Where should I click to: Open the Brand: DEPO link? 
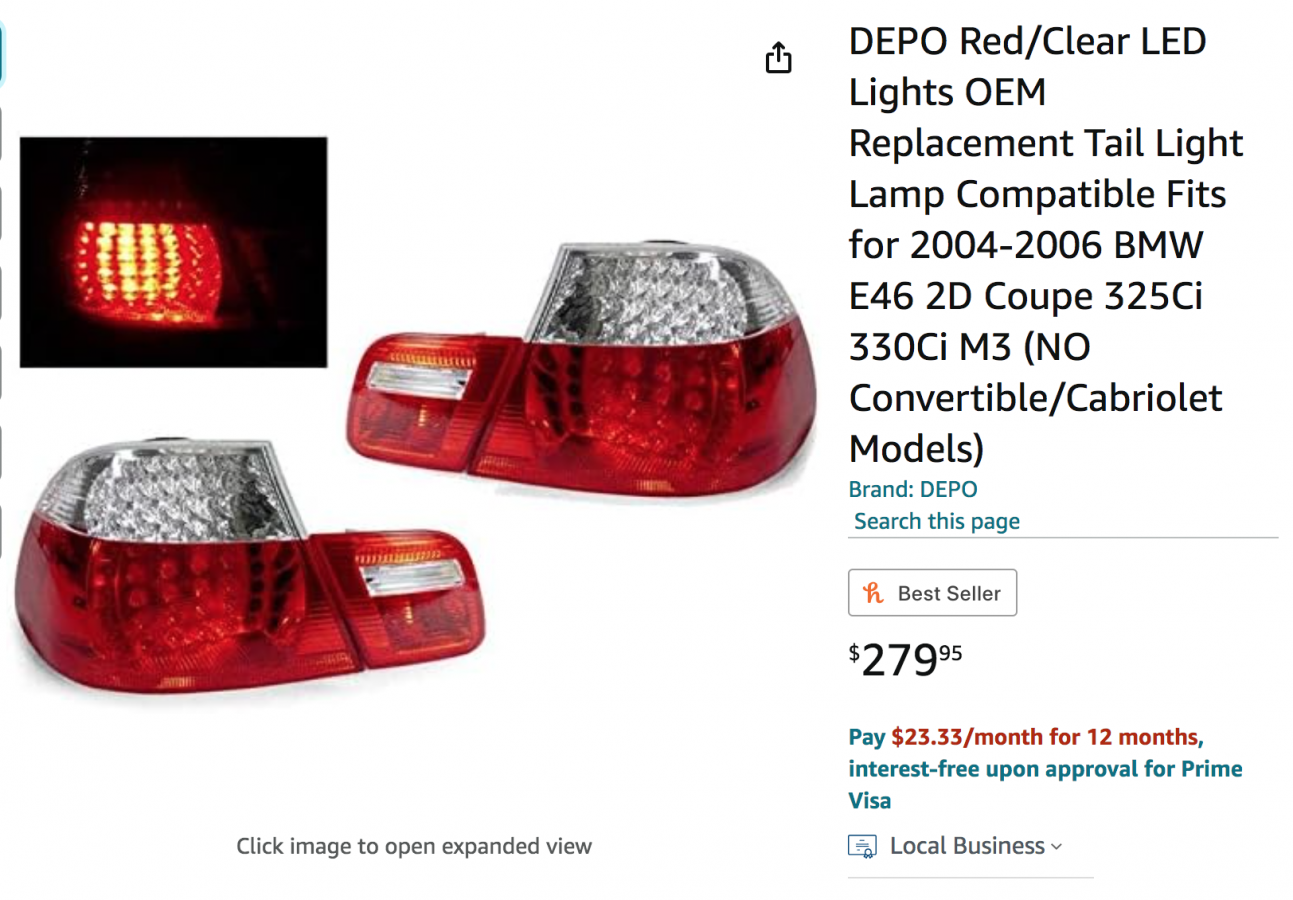[912, 489]
